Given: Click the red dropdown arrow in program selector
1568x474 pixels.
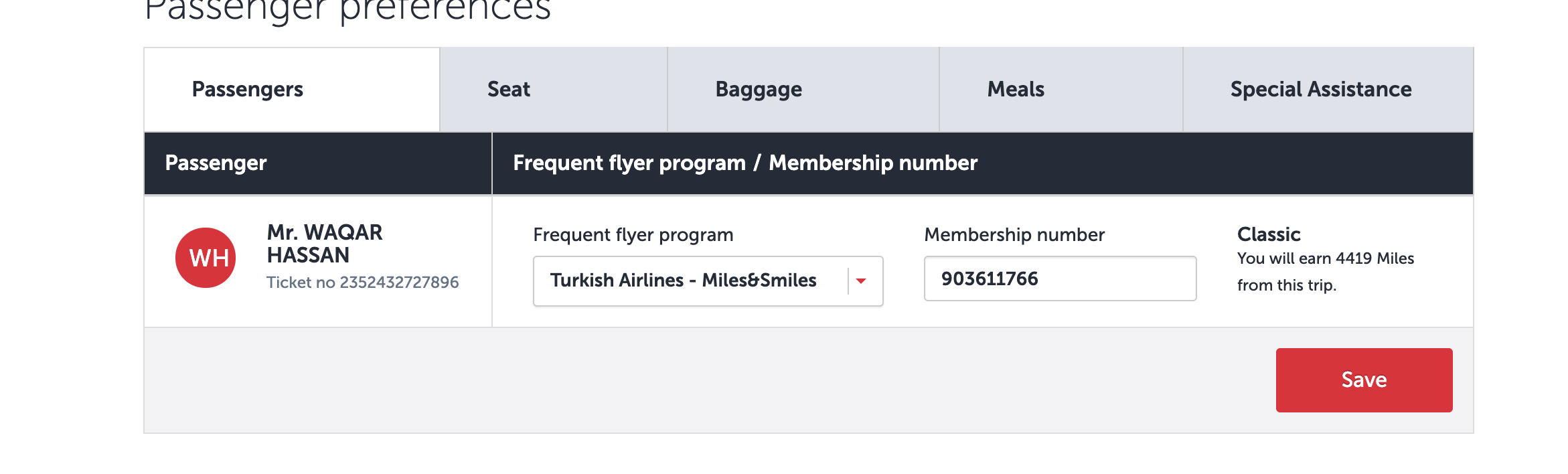Looking at the screenshot, I should (x=861, y=281).
